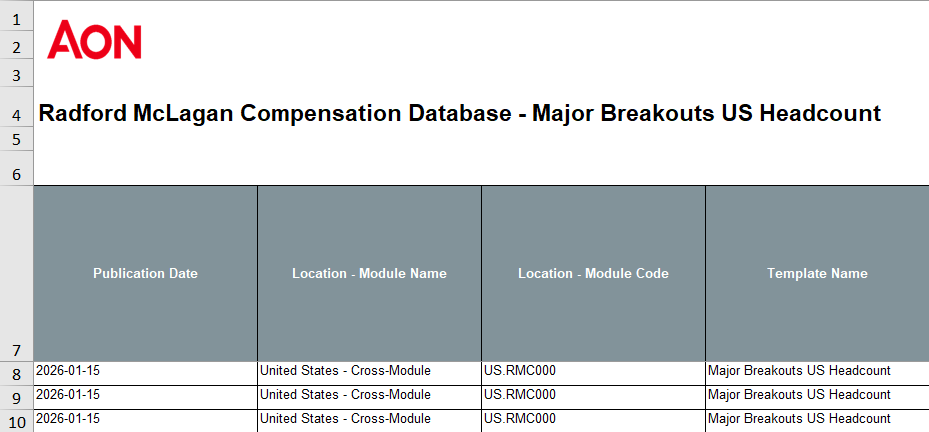
Task: Click the US.RMC000 cell in row 10
Action: pyautogui.click(x=593, y=419)
